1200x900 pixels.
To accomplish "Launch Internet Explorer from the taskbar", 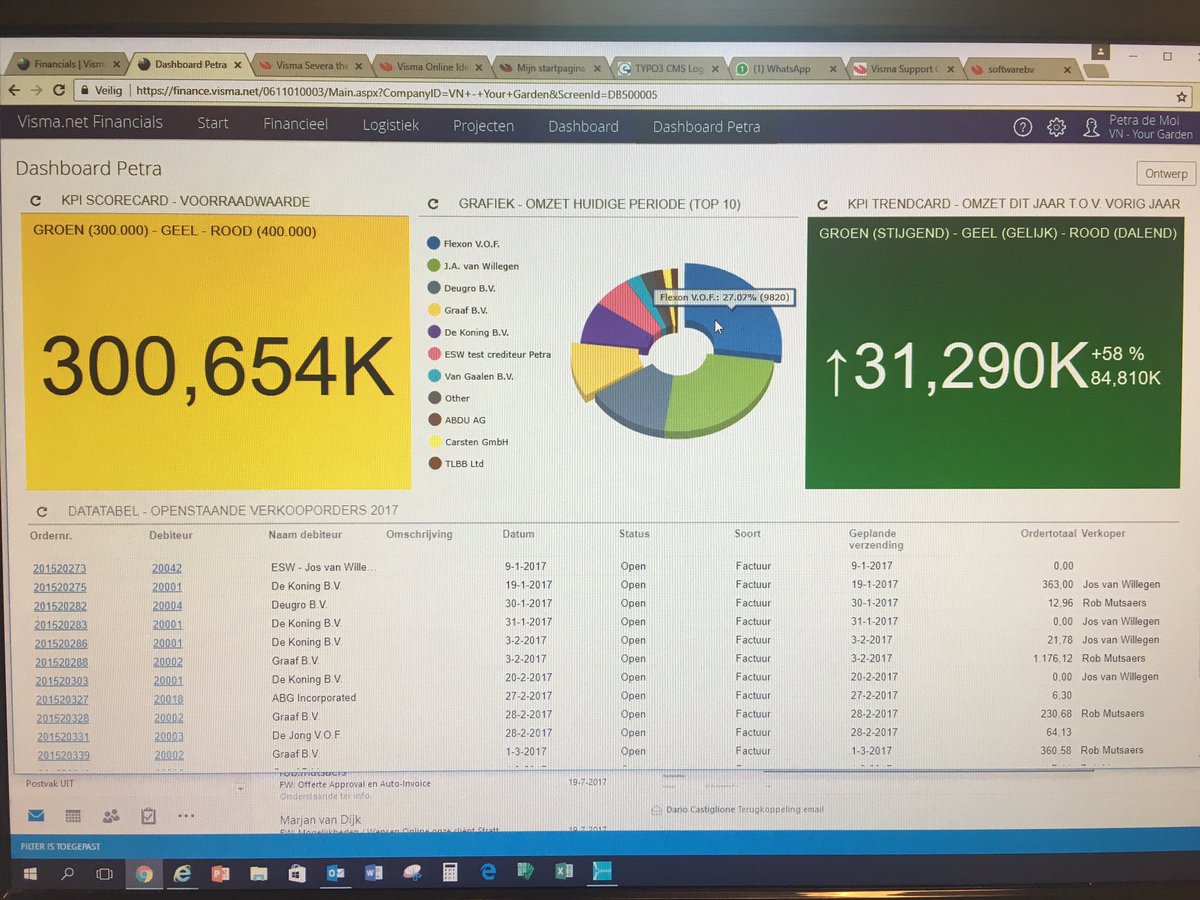I will (x=182, y=874).
